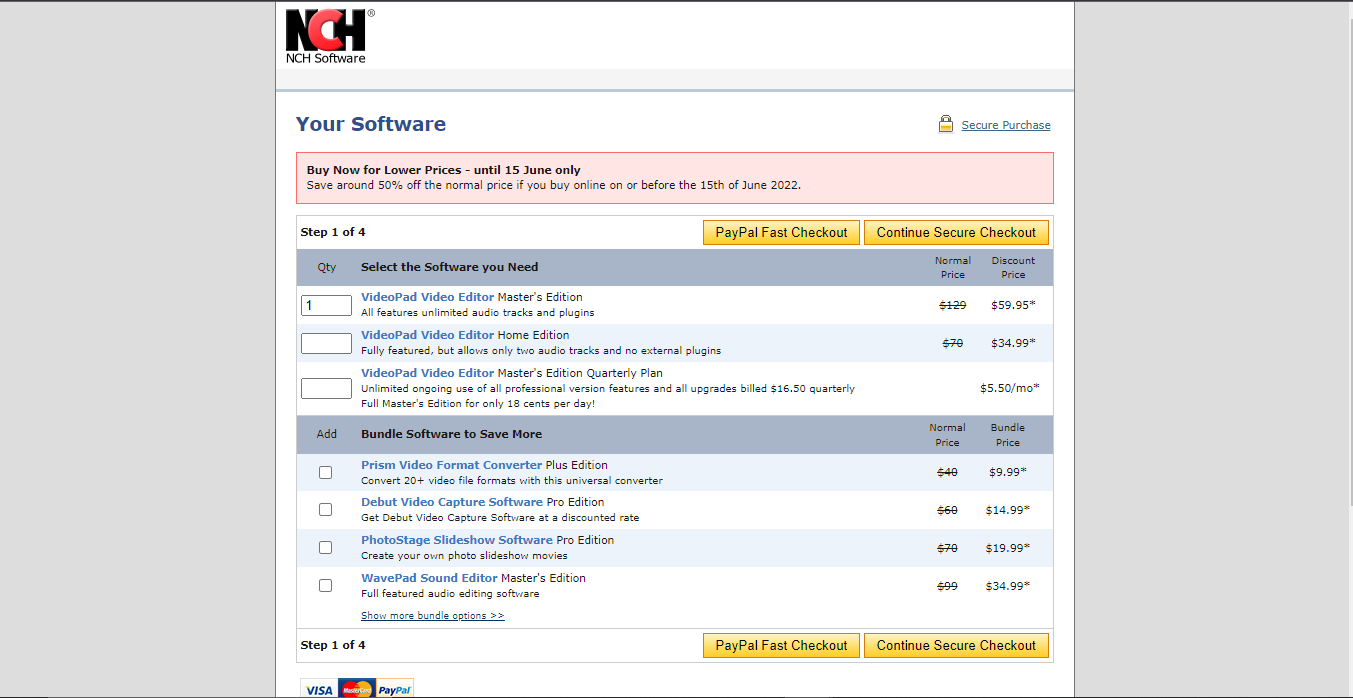Click 'Select the Software you Need' header
1353x698 pixels.
(449, 267)
